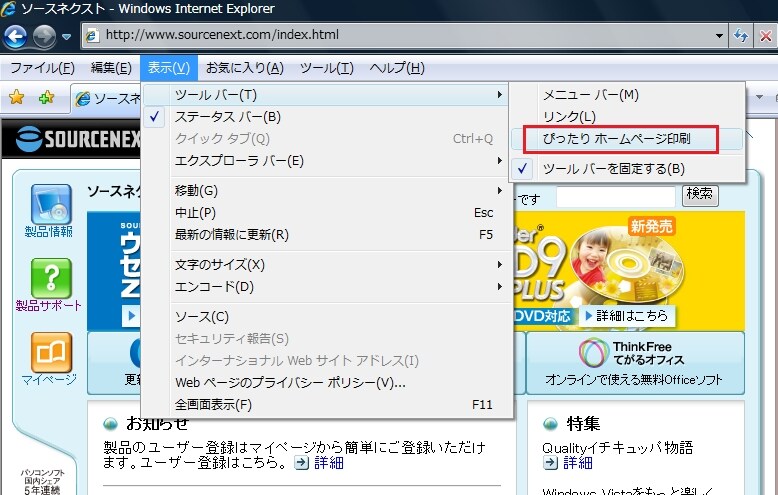Expand the エクスプローラ バー(E) submenu
This screenshot has height=495, width=778.
326,161
